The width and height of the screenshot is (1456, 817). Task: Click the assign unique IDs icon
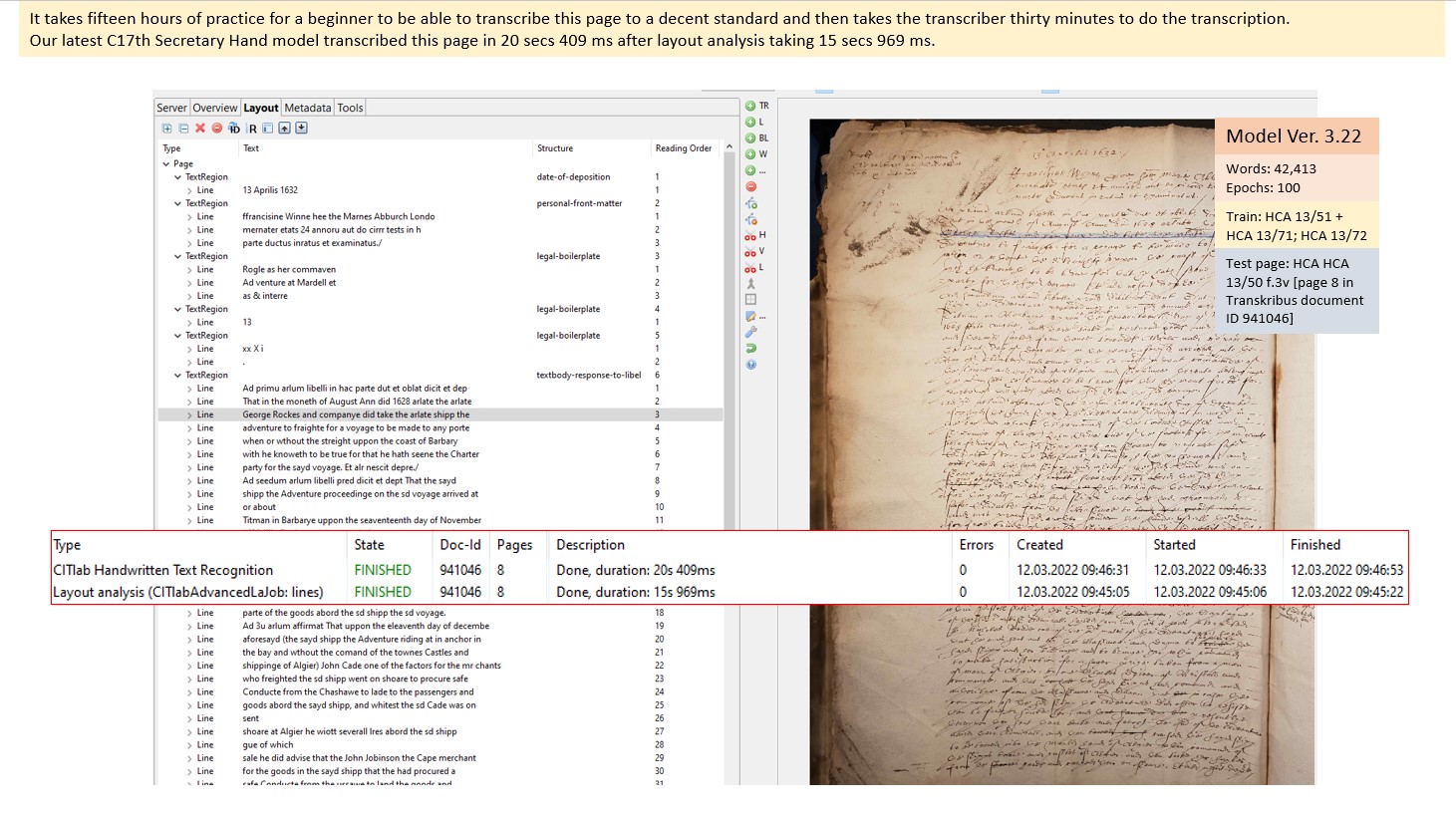click(234, 129)
